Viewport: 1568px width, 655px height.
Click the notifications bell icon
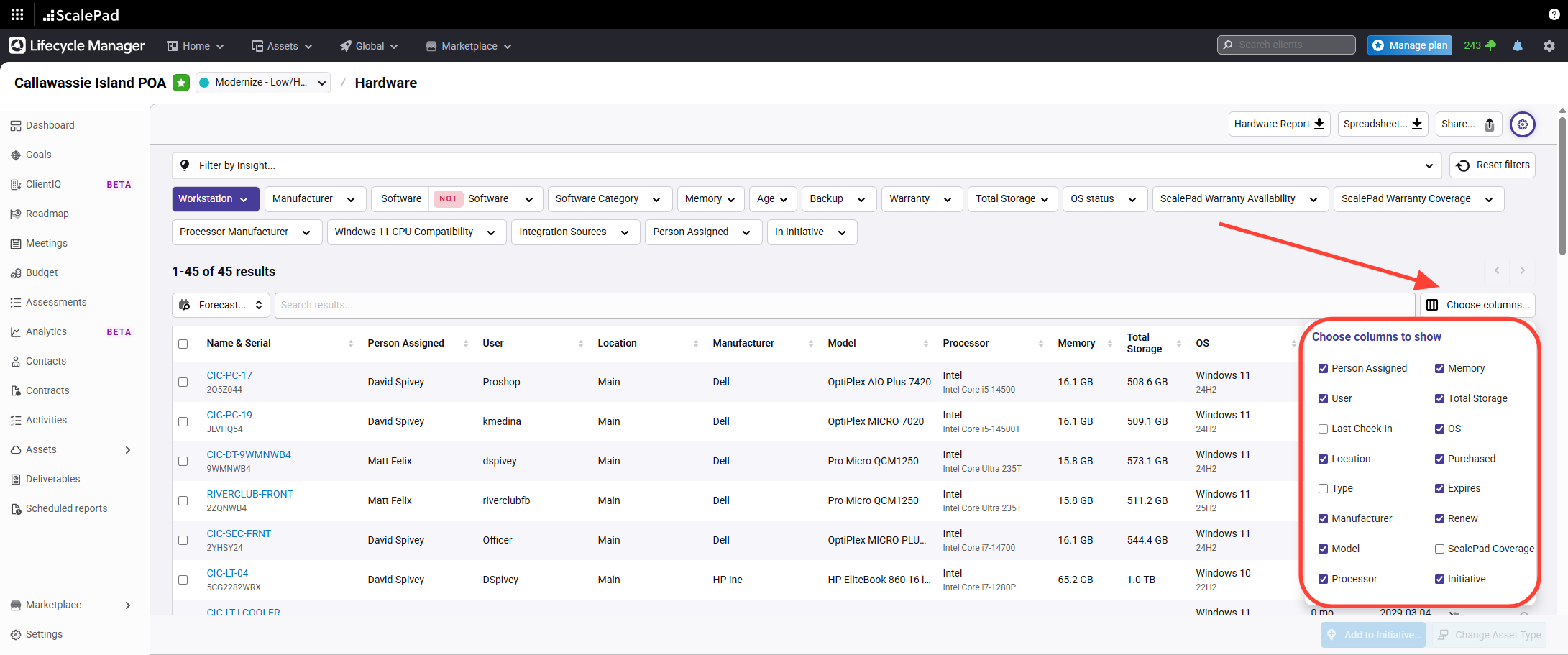pos(1518,45)
